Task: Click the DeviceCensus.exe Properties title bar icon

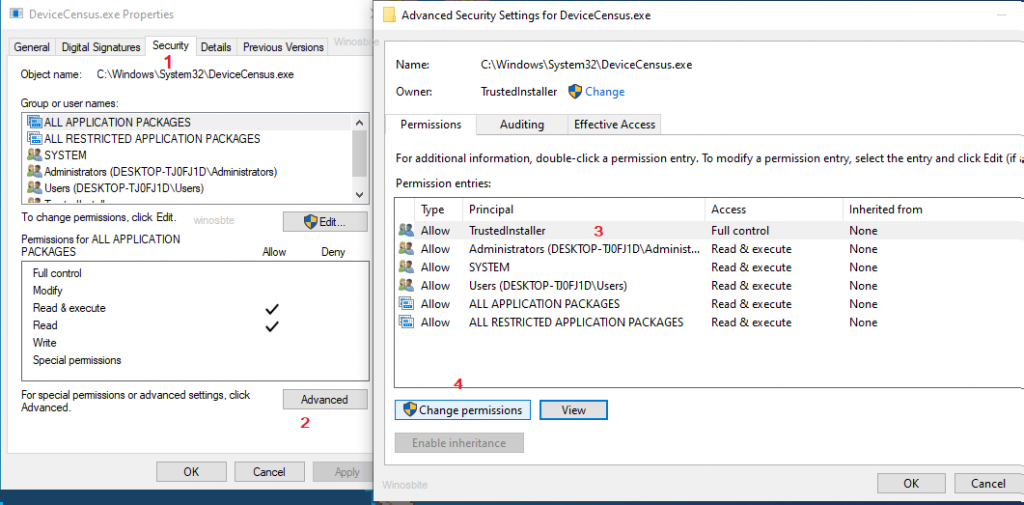Action: tap(17, 15)
